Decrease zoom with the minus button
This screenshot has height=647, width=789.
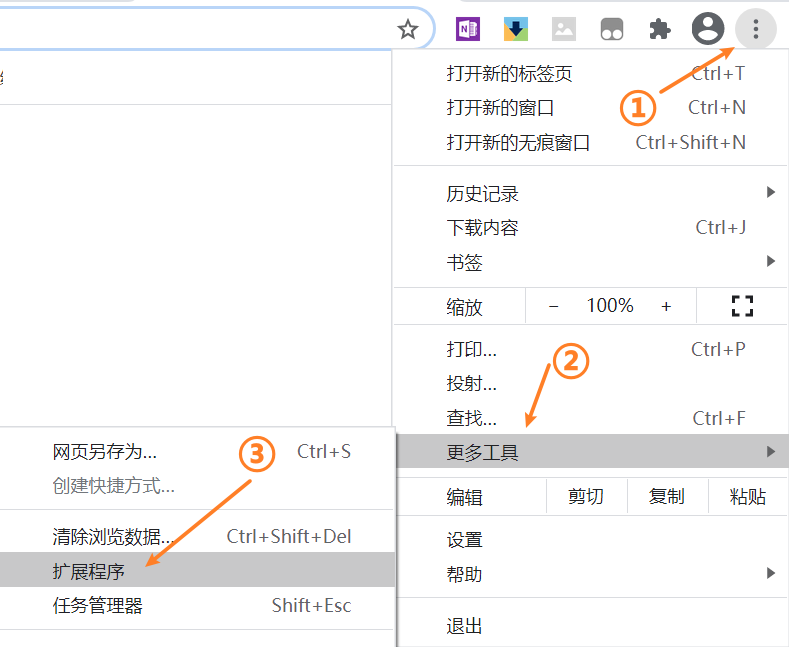coord(554,306)
